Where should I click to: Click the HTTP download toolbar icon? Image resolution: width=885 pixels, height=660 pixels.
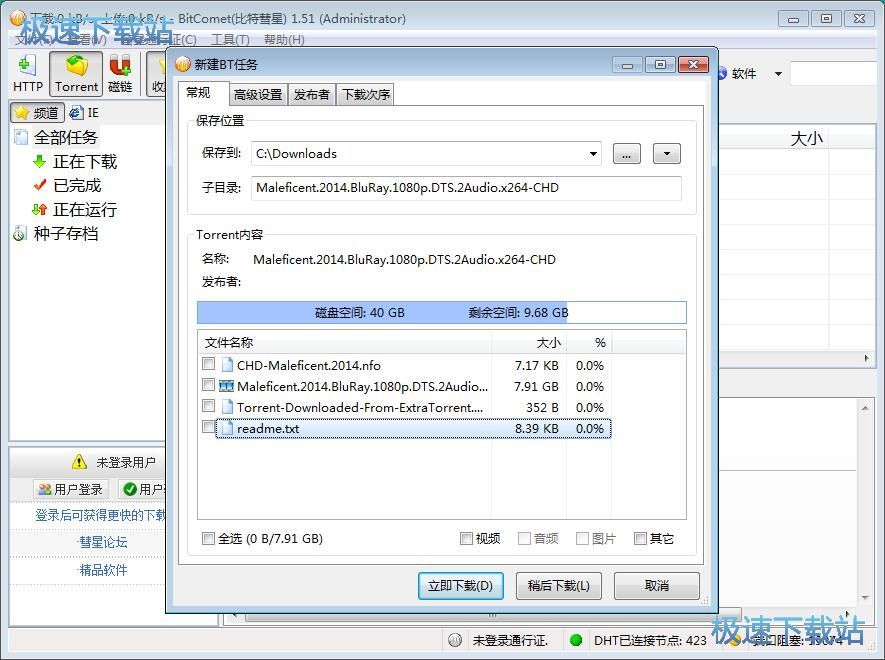click(27, 73)
